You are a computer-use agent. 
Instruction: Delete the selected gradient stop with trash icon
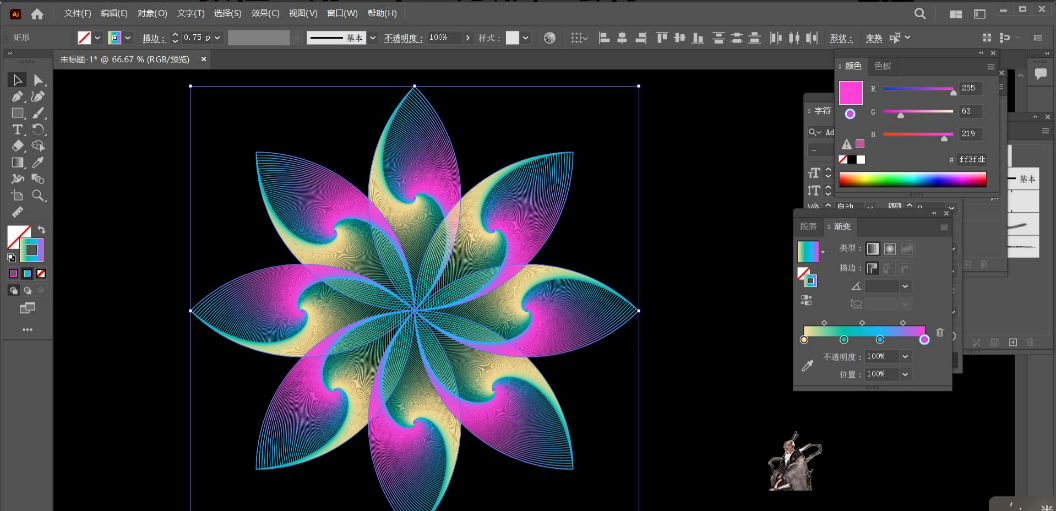[939, 332]
